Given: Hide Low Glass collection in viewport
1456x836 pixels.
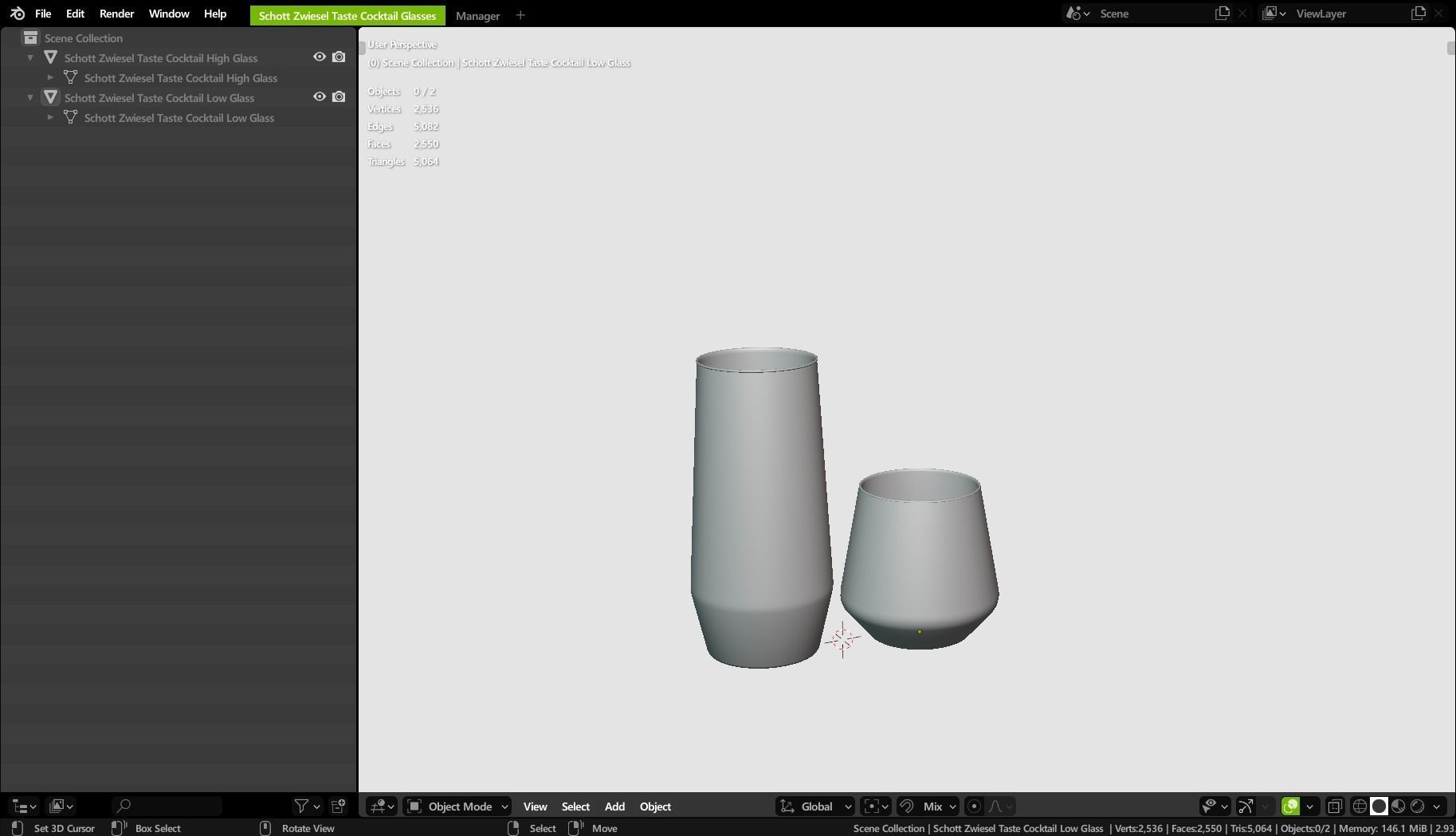Looking at the screenshot, I should [x=320, y=97].
